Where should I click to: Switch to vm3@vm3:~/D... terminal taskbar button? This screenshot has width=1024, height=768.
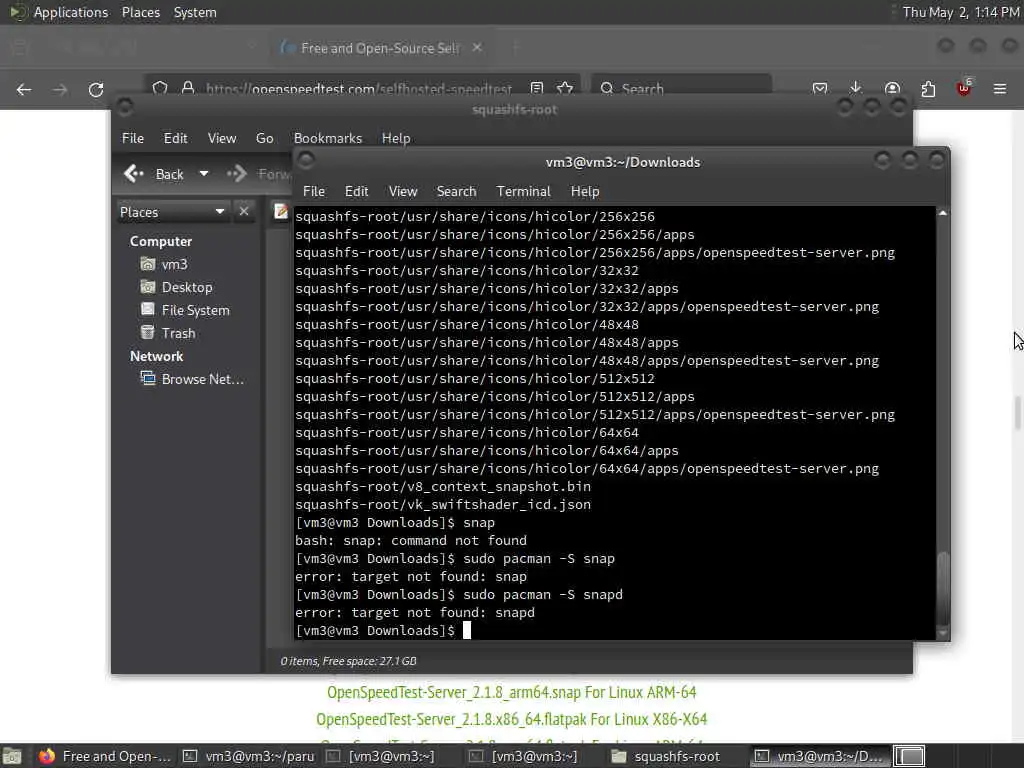pos(818,756)
